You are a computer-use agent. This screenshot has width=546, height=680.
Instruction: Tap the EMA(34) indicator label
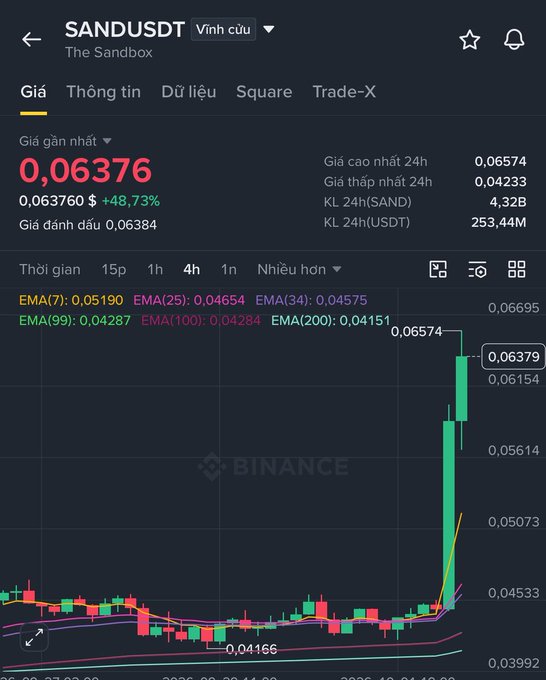click(311, 300)
